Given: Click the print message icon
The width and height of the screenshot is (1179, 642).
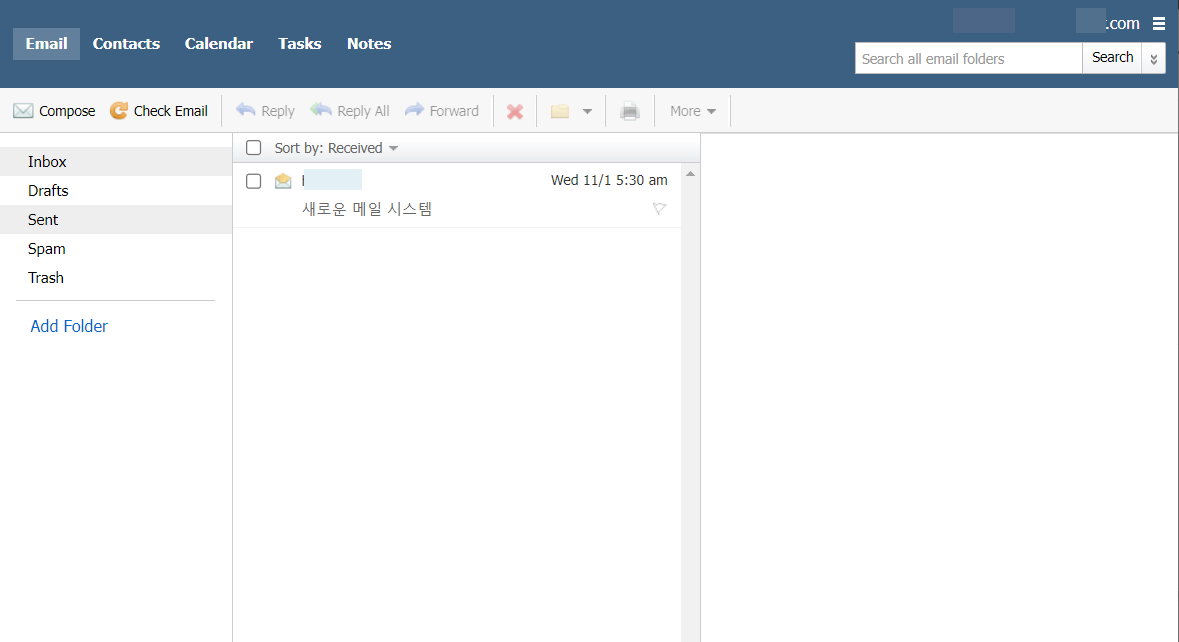Looking at the screenshot, I should [x=630, y=110].
